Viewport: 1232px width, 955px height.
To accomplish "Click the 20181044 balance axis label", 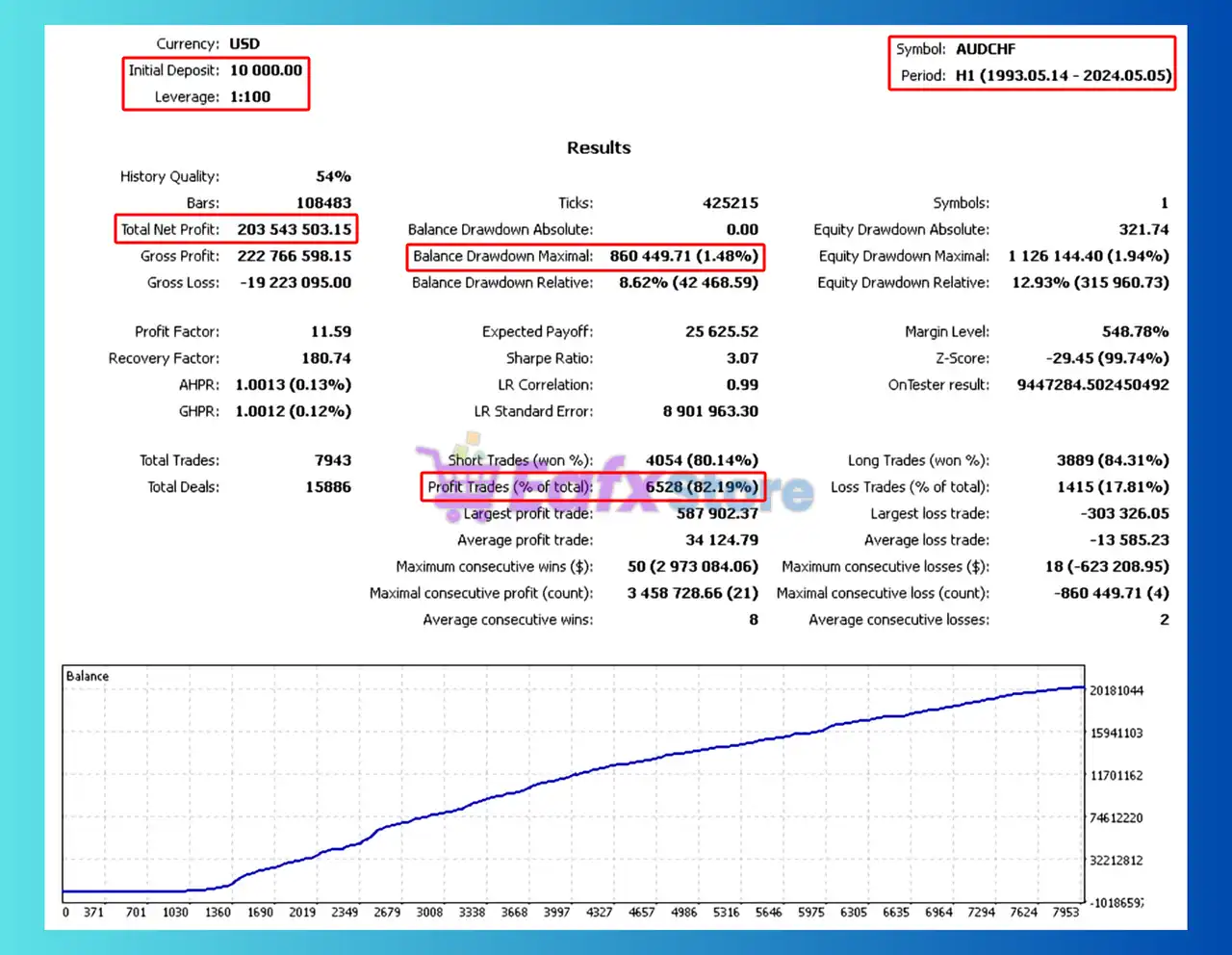I will click(1116, 690).
